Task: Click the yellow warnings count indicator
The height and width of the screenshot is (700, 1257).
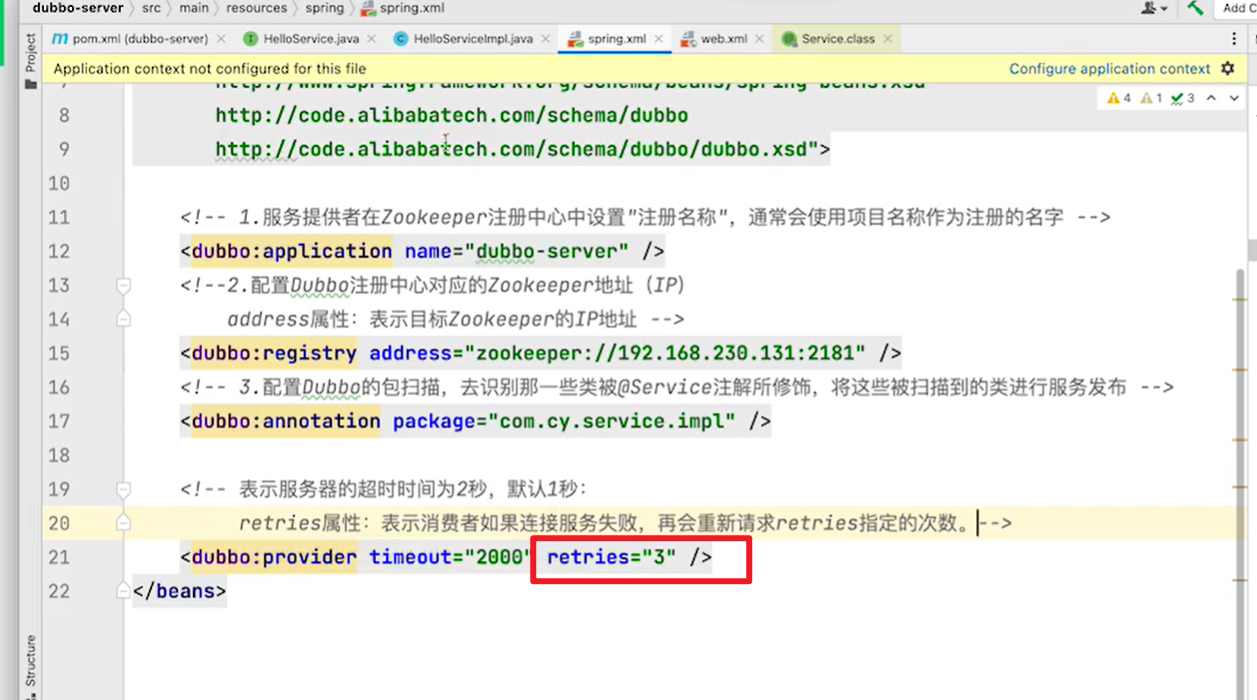Action: [x=1119, y=99]
